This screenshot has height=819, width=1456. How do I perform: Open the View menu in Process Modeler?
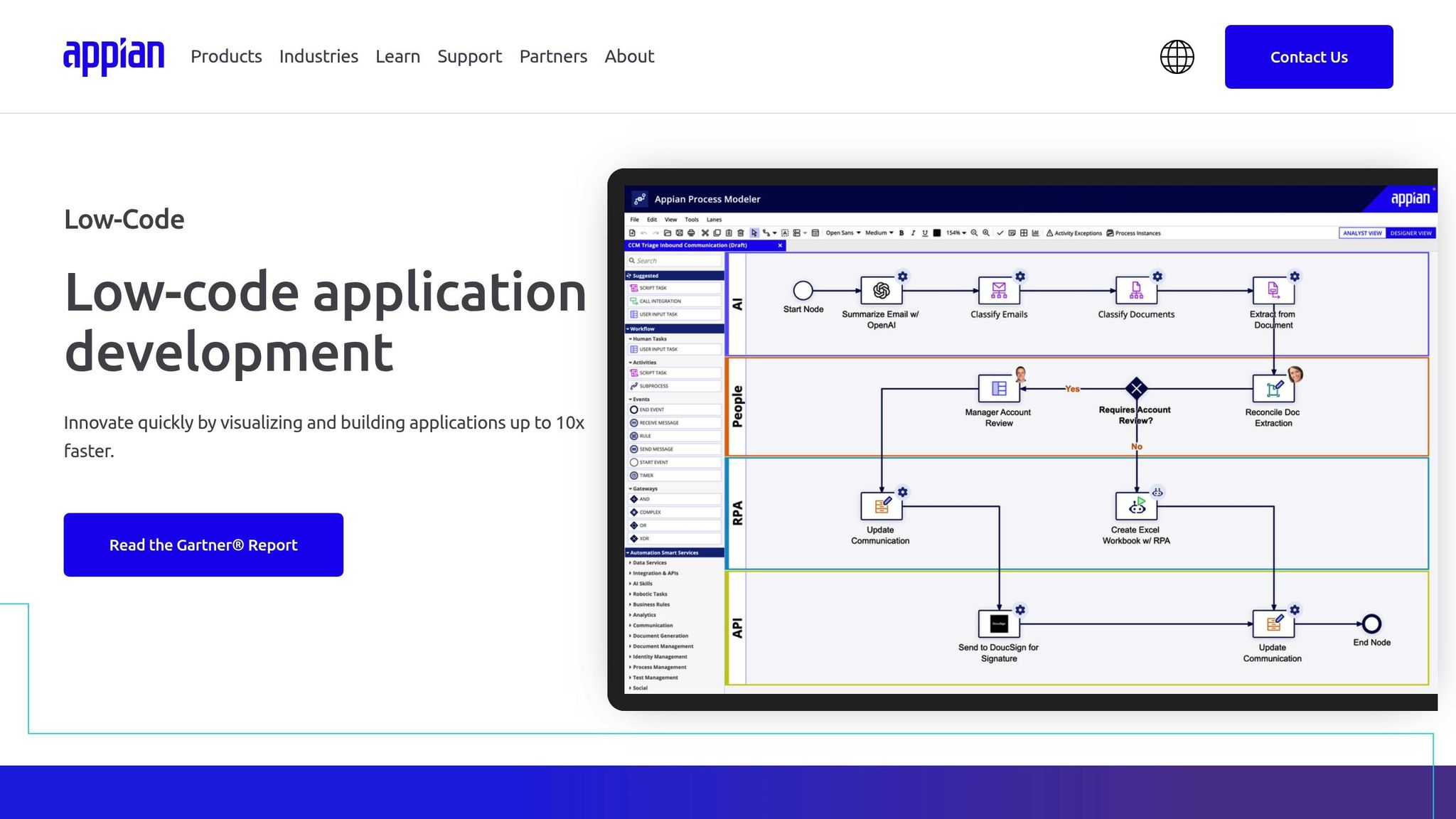670,220
